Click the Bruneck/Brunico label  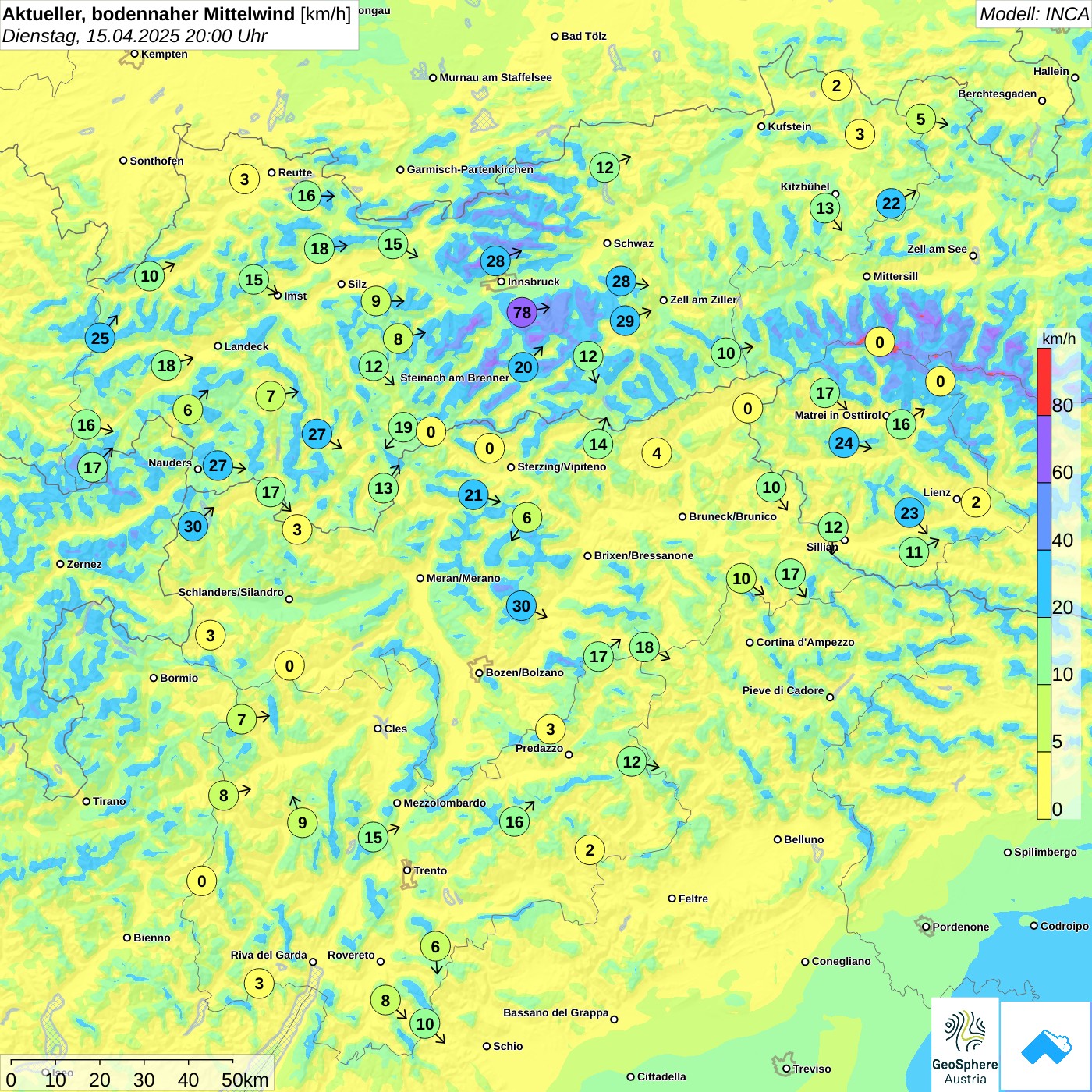point(732,516)
